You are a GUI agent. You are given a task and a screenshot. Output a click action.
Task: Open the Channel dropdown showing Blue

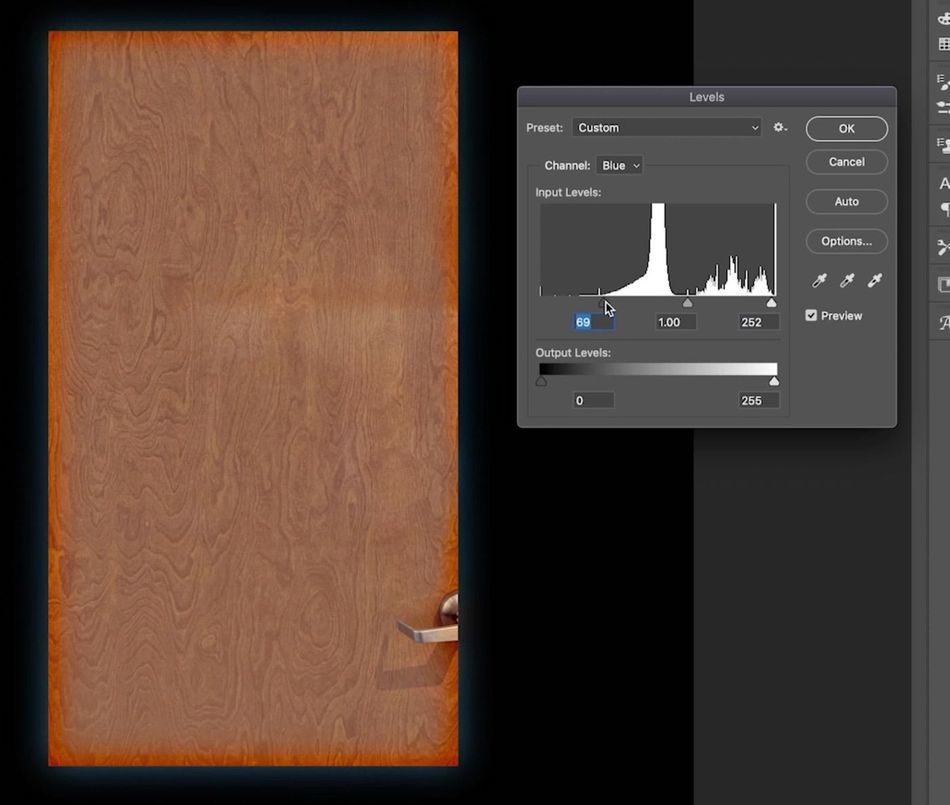[618, 165]
